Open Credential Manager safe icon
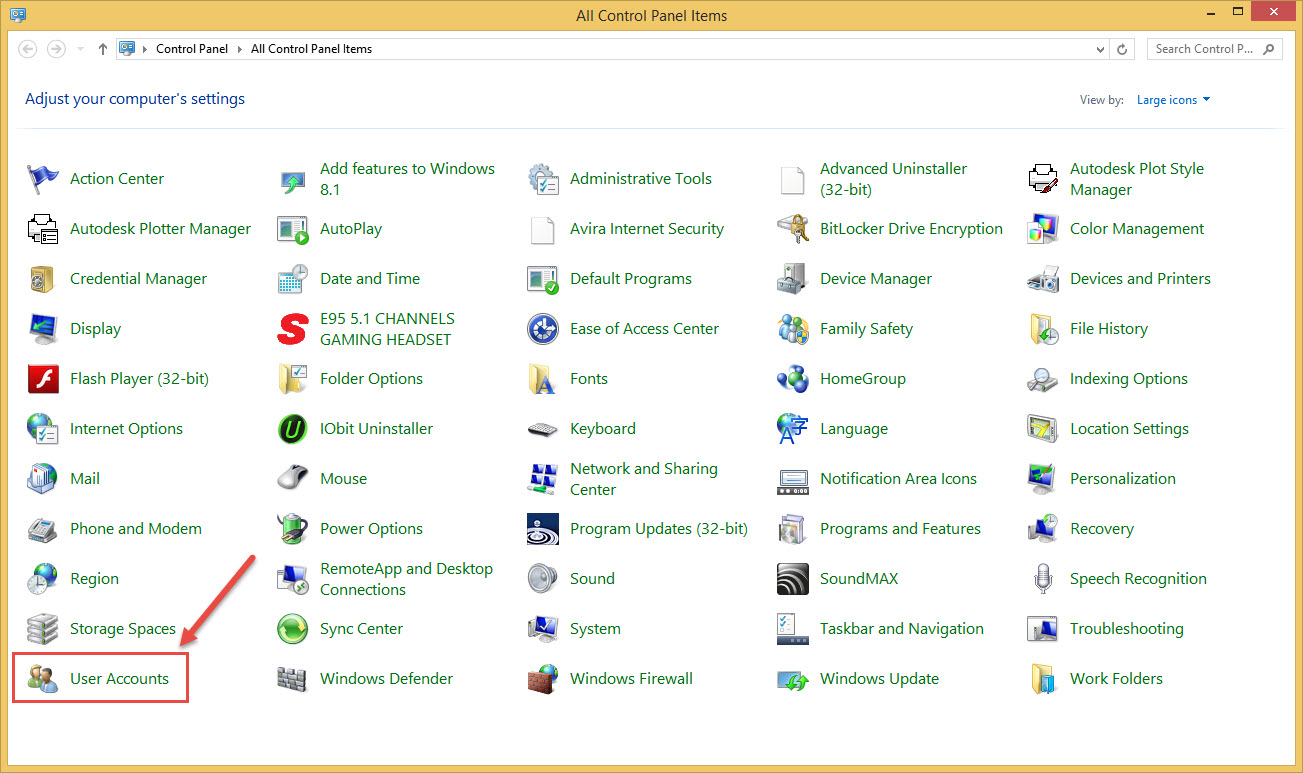The height and width of the screenshot is (773, 1303). coord(43,279)
